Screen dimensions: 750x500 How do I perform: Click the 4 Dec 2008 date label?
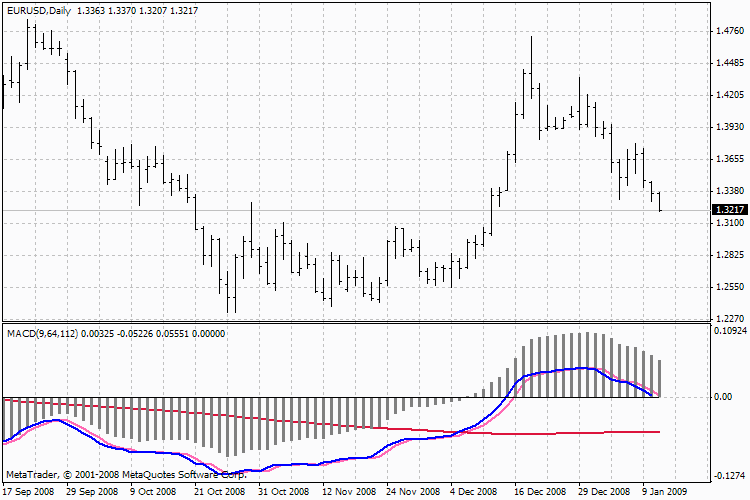[475, 492]
